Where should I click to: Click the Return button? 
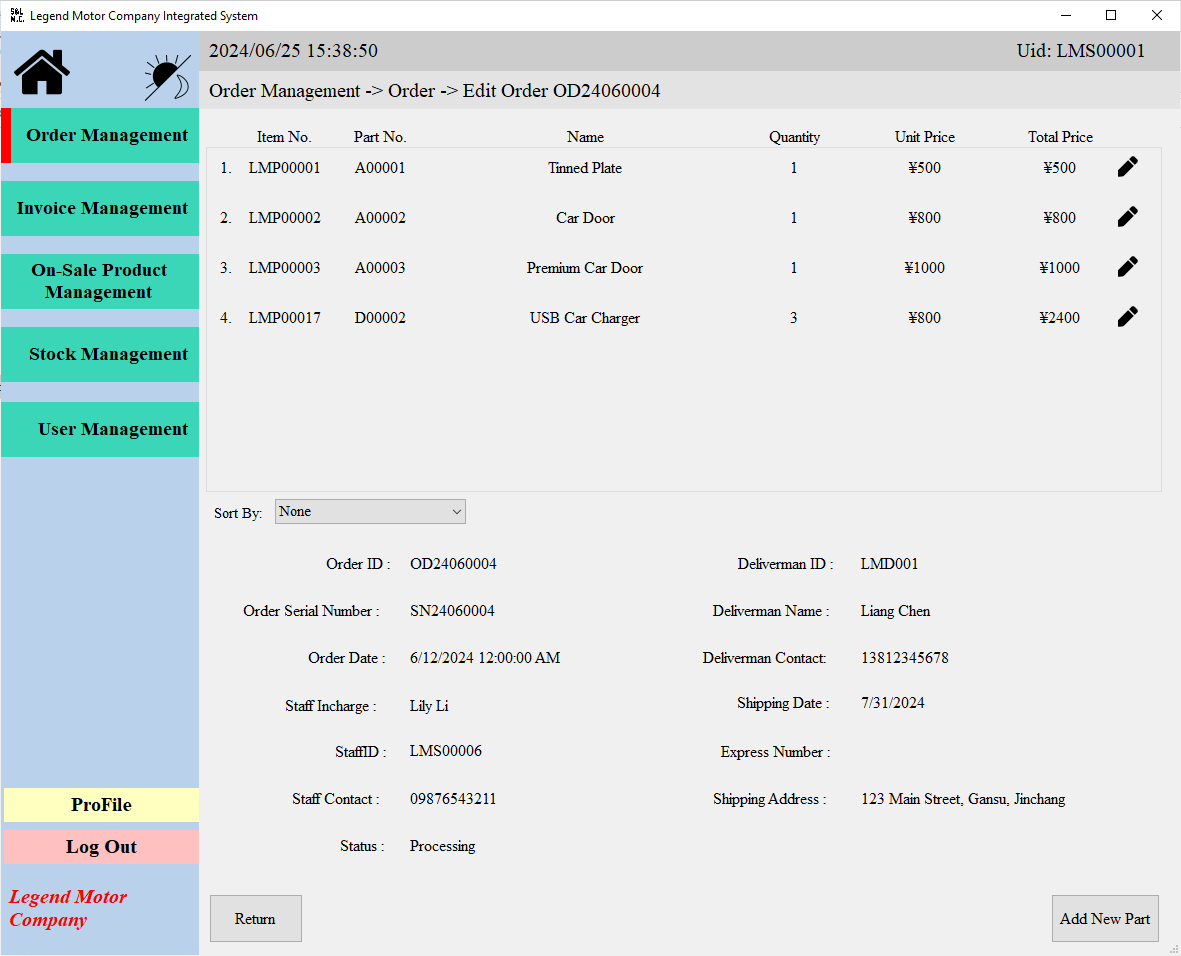[x=255, y=918]
